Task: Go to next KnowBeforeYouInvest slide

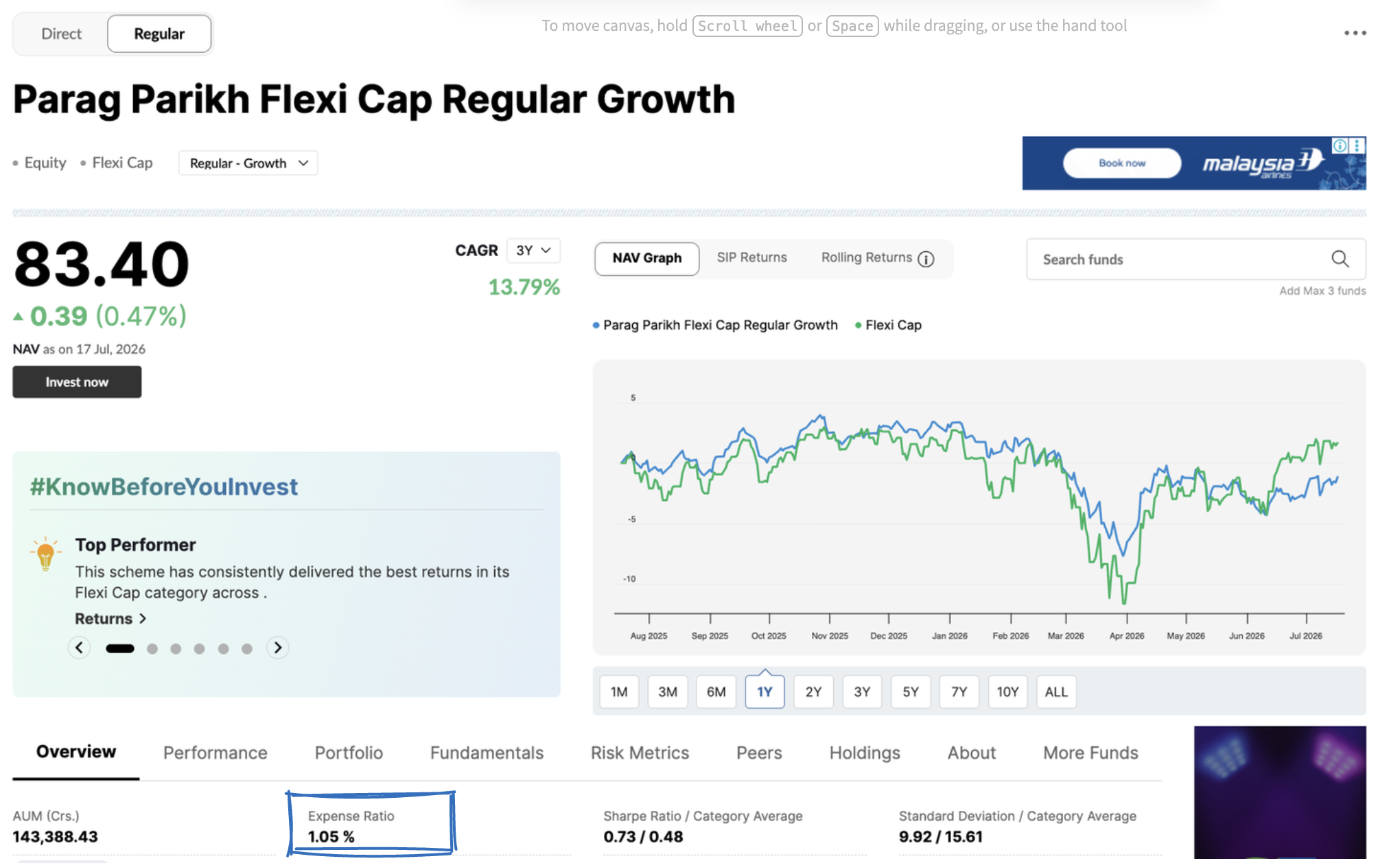Action: coord(277,648)
